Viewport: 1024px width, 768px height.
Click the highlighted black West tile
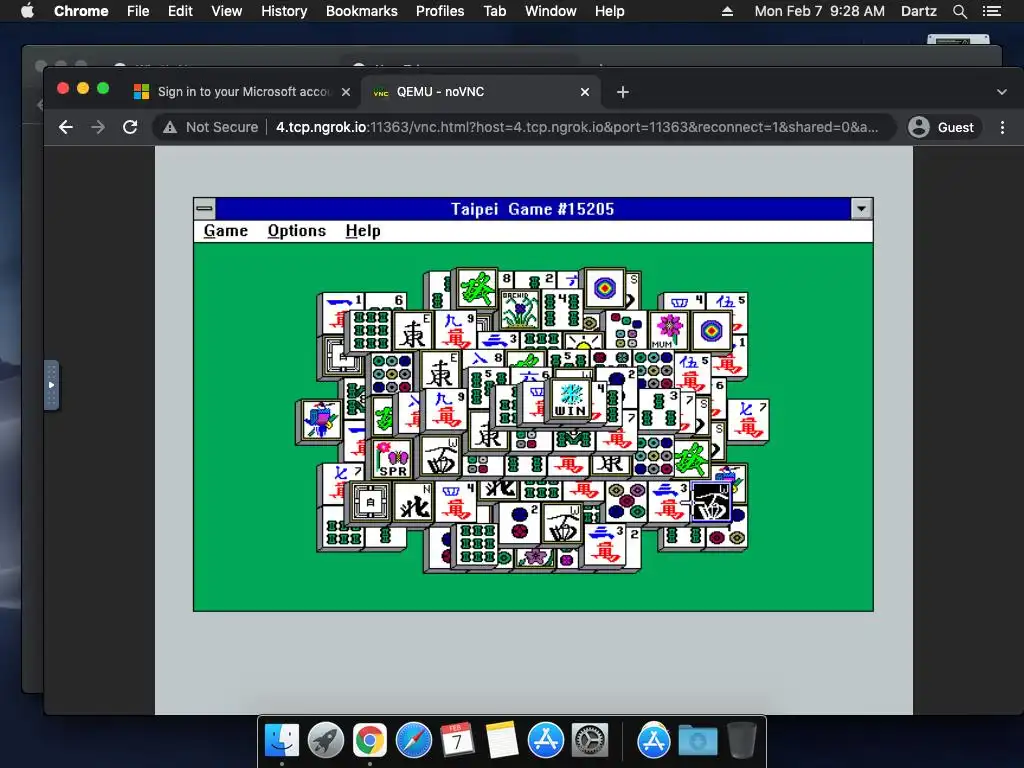click(710, 502)
